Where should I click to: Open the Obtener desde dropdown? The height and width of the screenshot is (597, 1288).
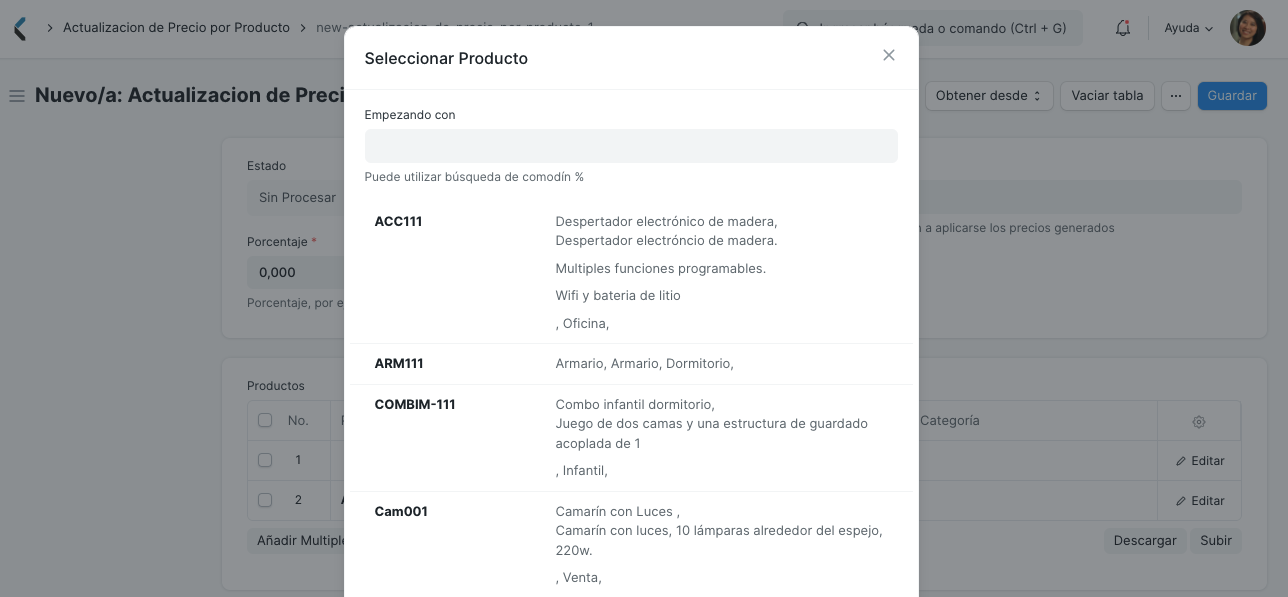pos(988,95)
